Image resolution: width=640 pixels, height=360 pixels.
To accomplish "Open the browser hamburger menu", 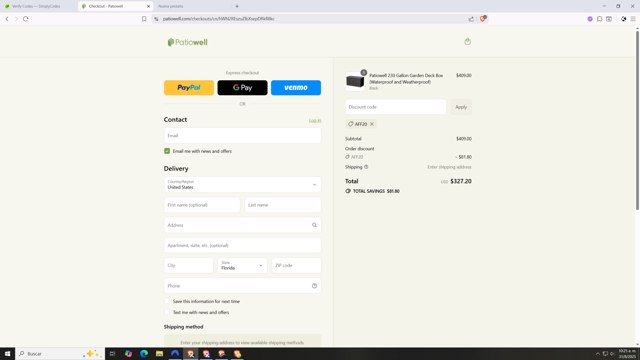I will (x=633, y=19).
